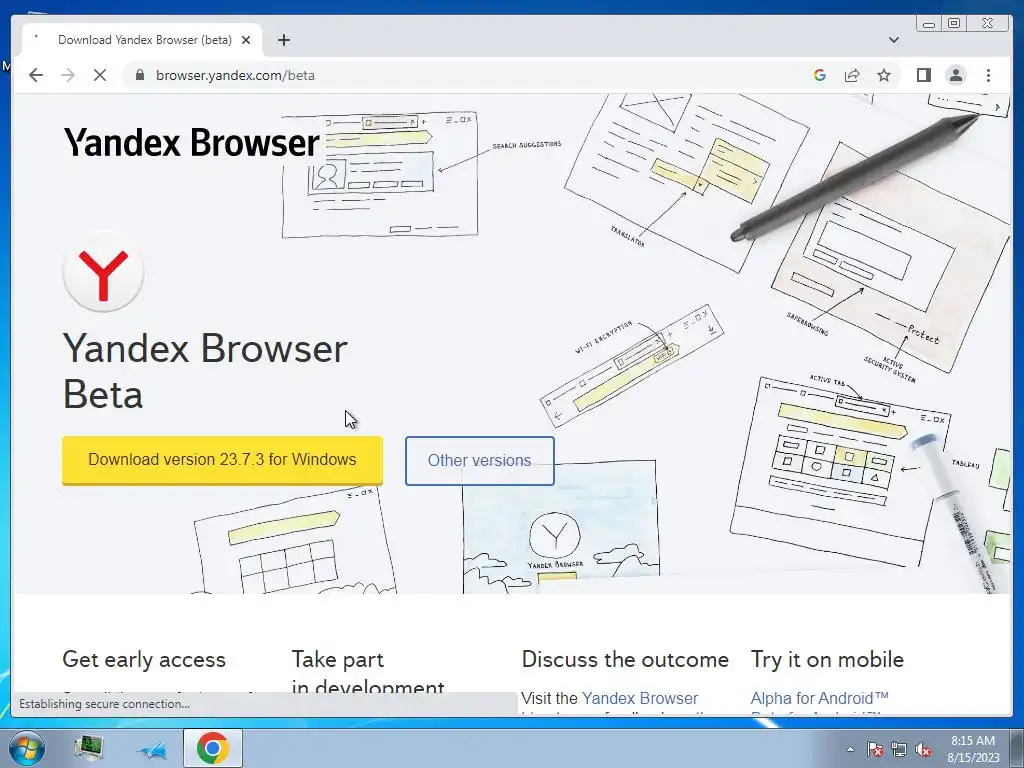Click the muted volume tray icon
The height and width of the screenshot is (768, 1024).
(x=923, y=749)
